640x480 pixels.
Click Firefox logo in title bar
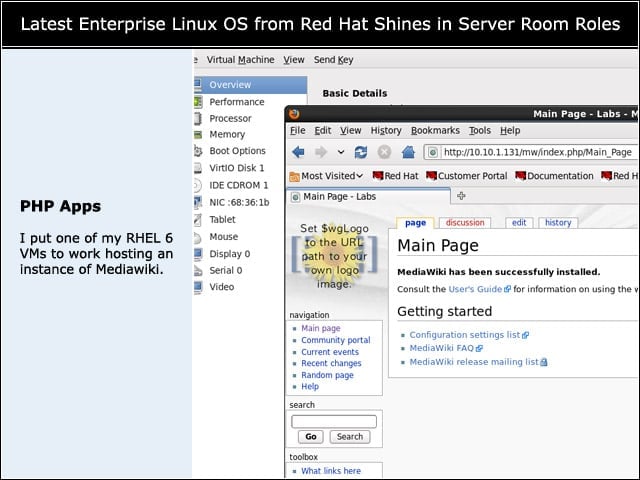click(x=294, y=113)
